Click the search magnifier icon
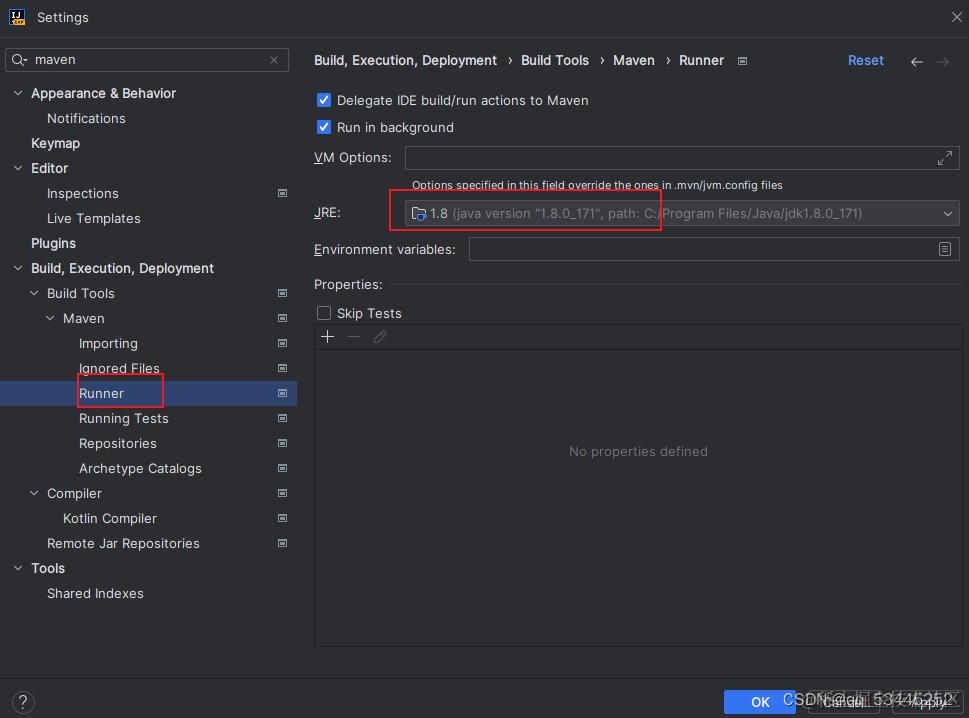This screenshot has height=718, width=969. 19,60
